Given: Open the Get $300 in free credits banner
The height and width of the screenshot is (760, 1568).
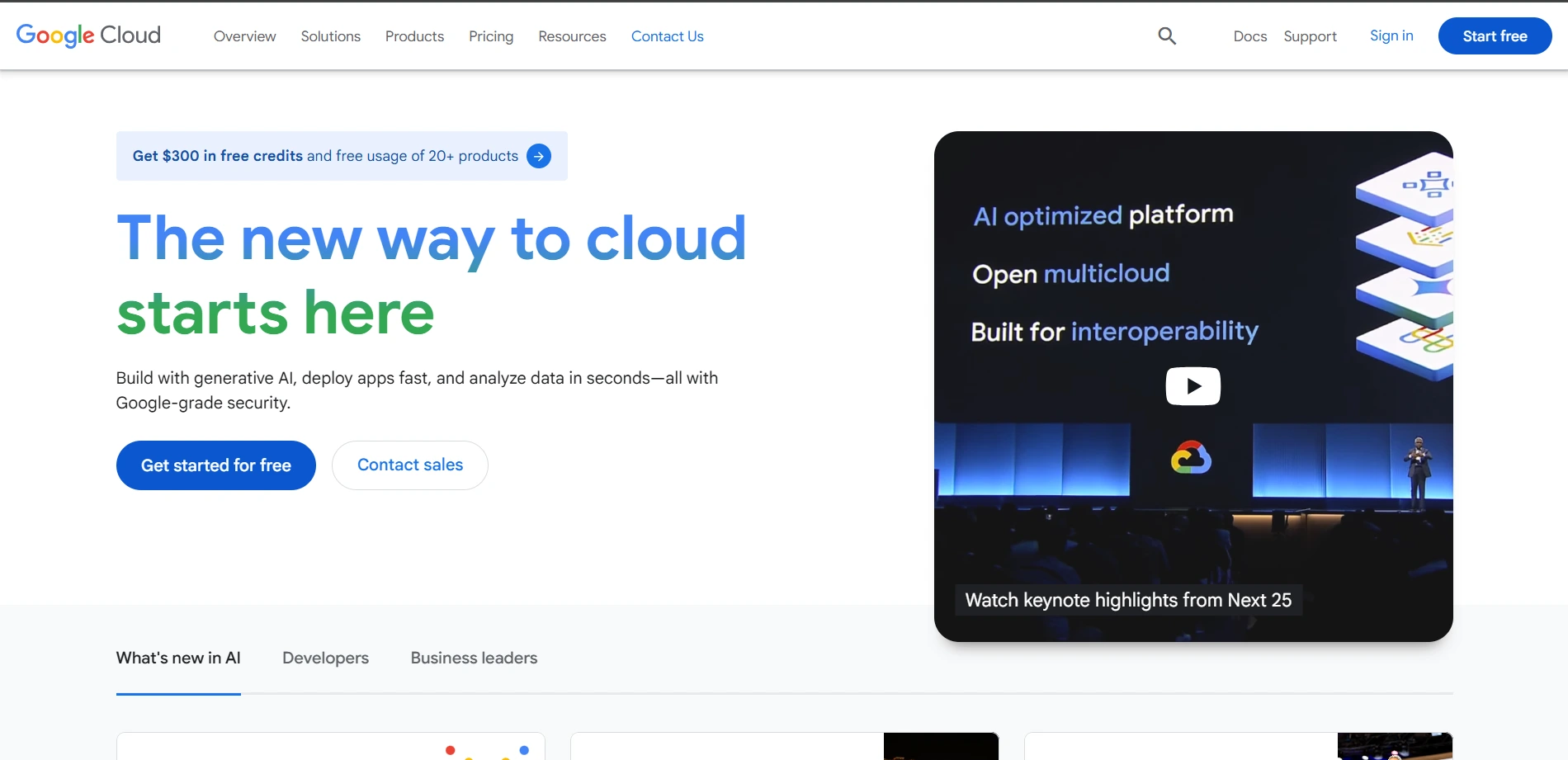Looking at the screenshot, I should [x=342, y=156].
